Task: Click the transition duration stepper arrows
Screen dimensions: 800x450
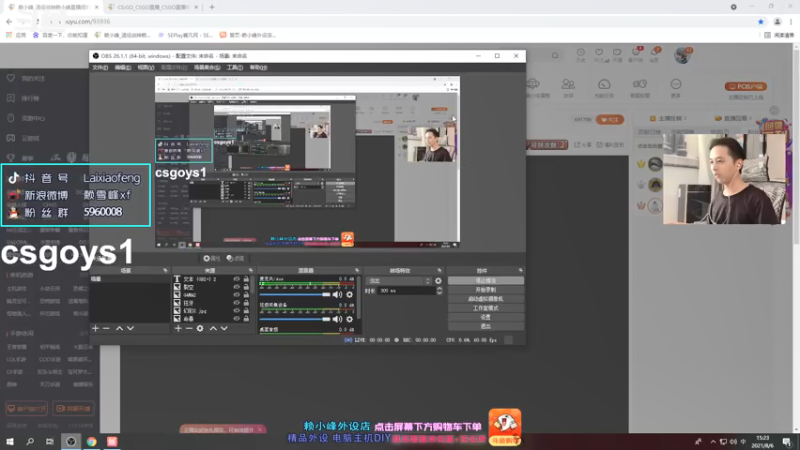Action: coord(439,290)
